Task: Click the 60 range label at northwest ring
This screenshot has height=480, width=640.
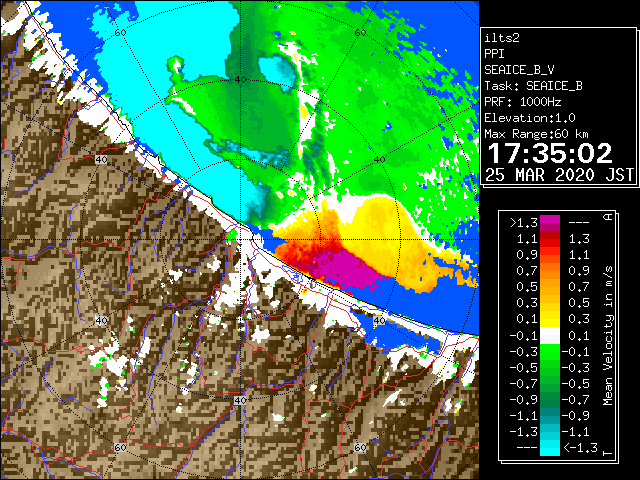Action: coord(120,33)
